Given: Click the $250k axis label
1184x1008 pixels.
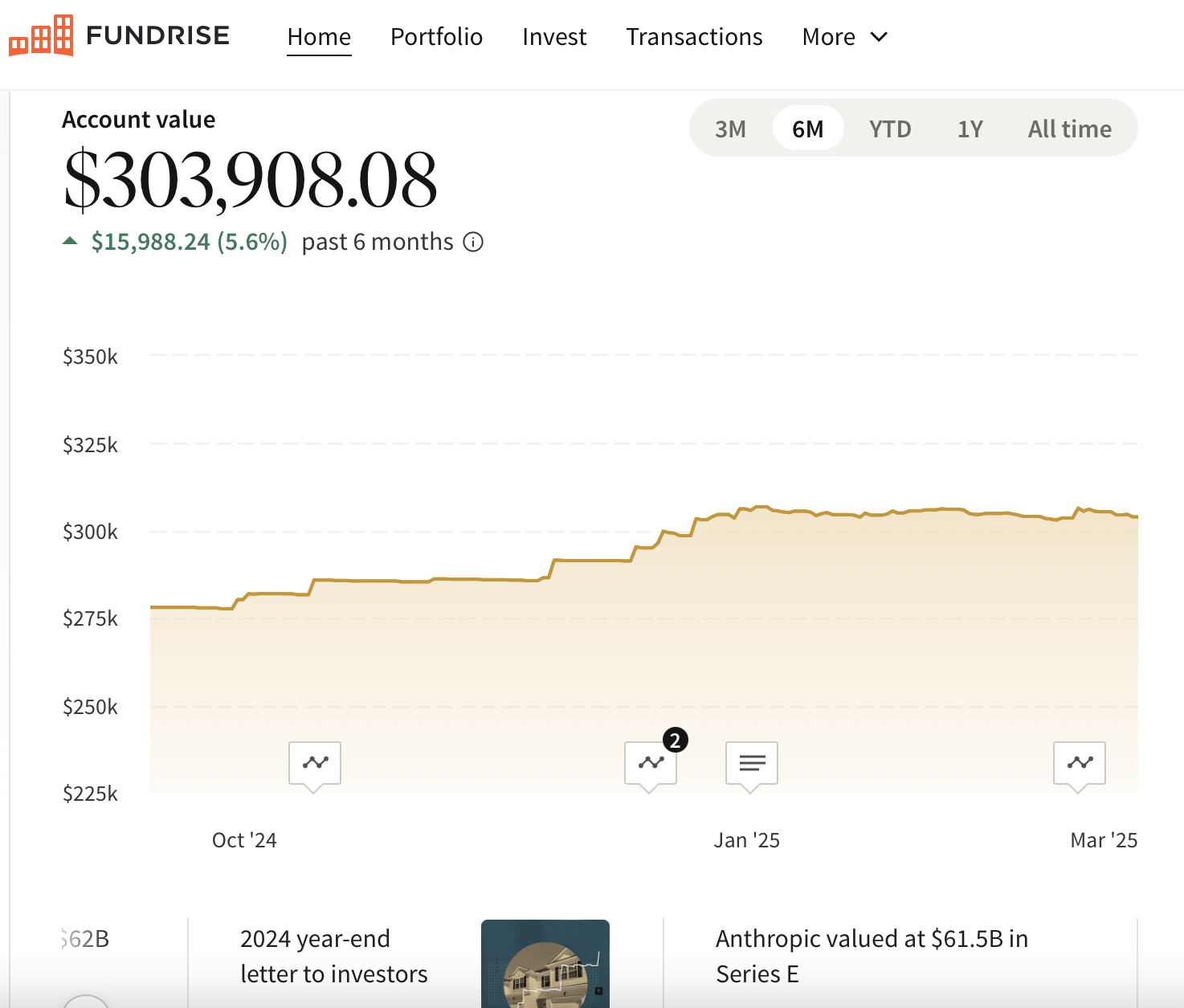Looking at the screenshot, I should (91, 707).
